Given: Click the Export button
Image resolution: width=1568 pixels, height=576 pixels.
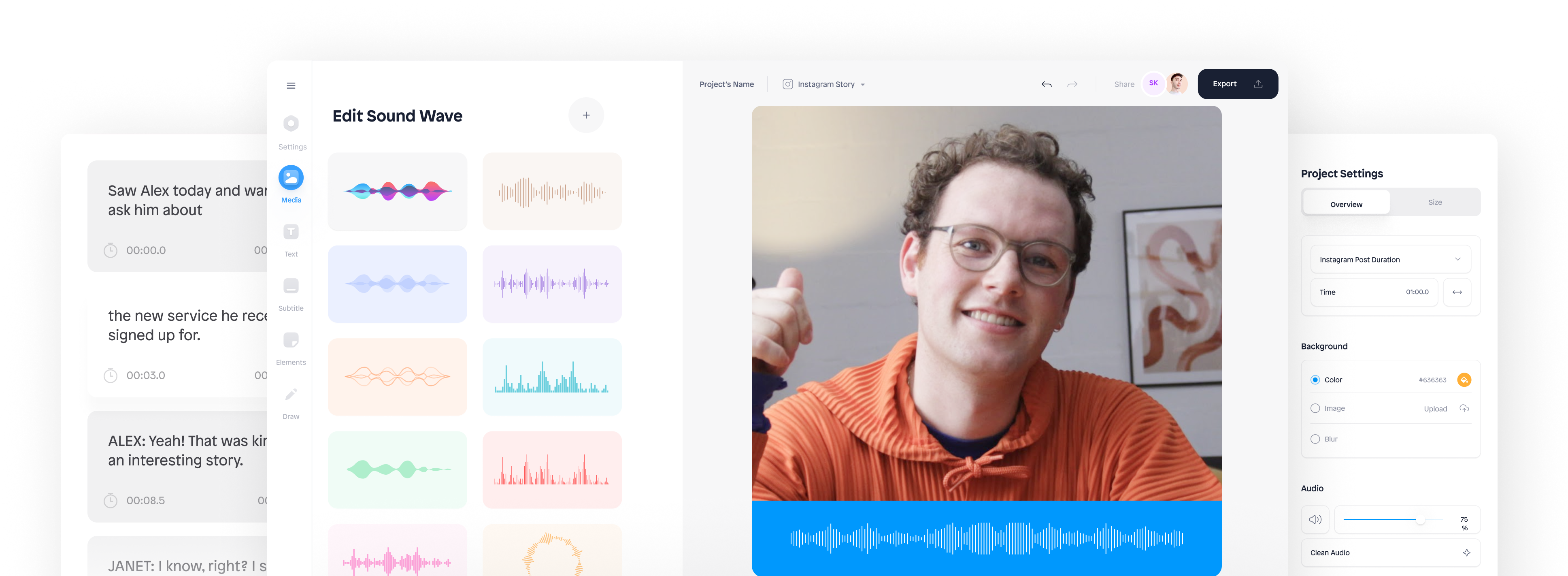Looking at the screenshot, I should pos(1238,84).
